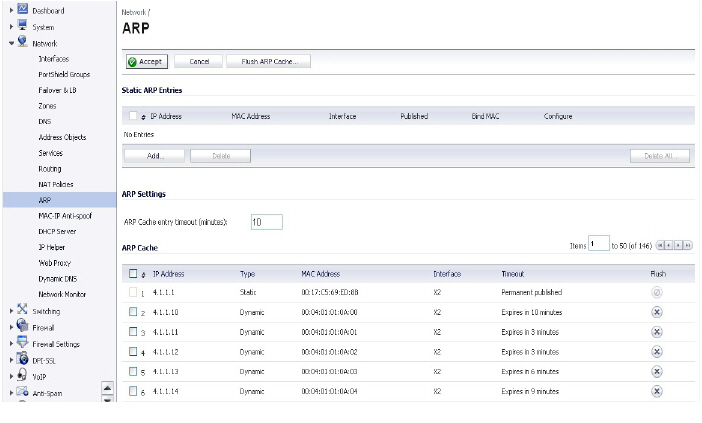Image resolution: width=702 pixels, height=423 pixels.
Task: Click disabled flush icon for 4.1.1.1
Action: 656,292
